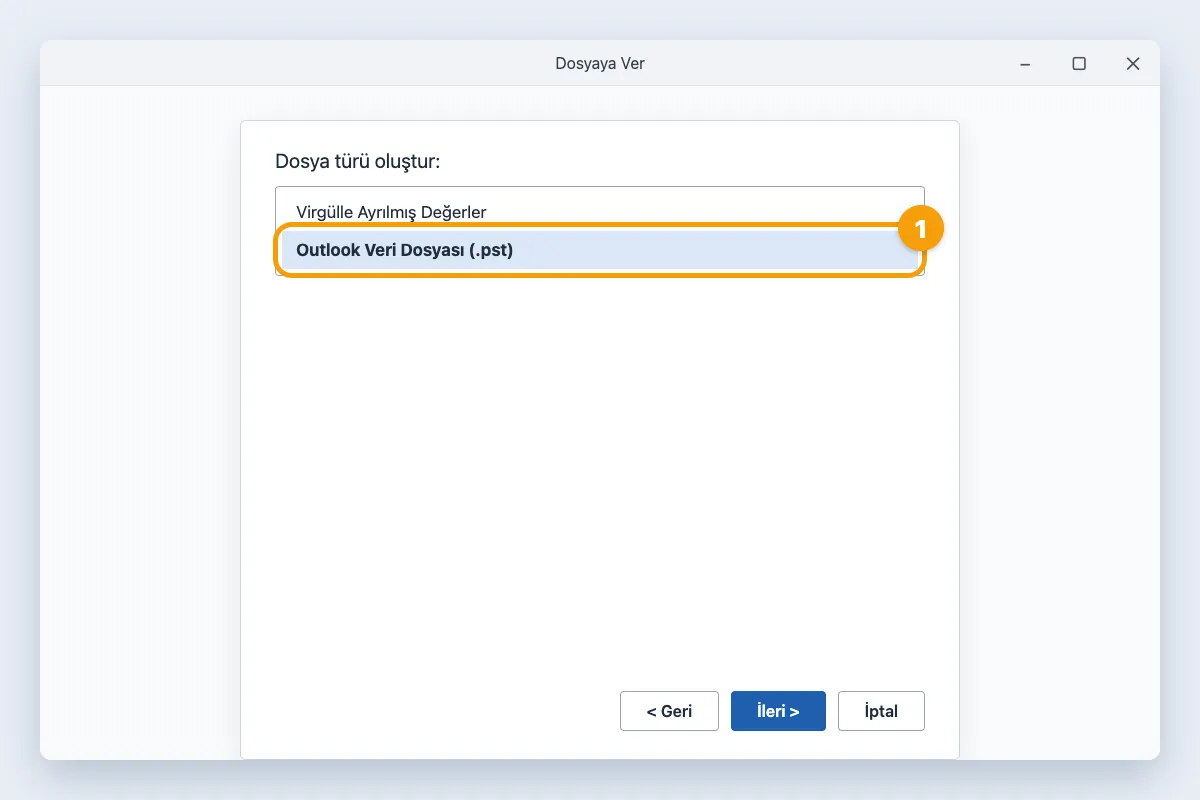The width and height of the screenshot is (1200, 800).
Task: Cancel the export with İptal
Action: point(881,711)
